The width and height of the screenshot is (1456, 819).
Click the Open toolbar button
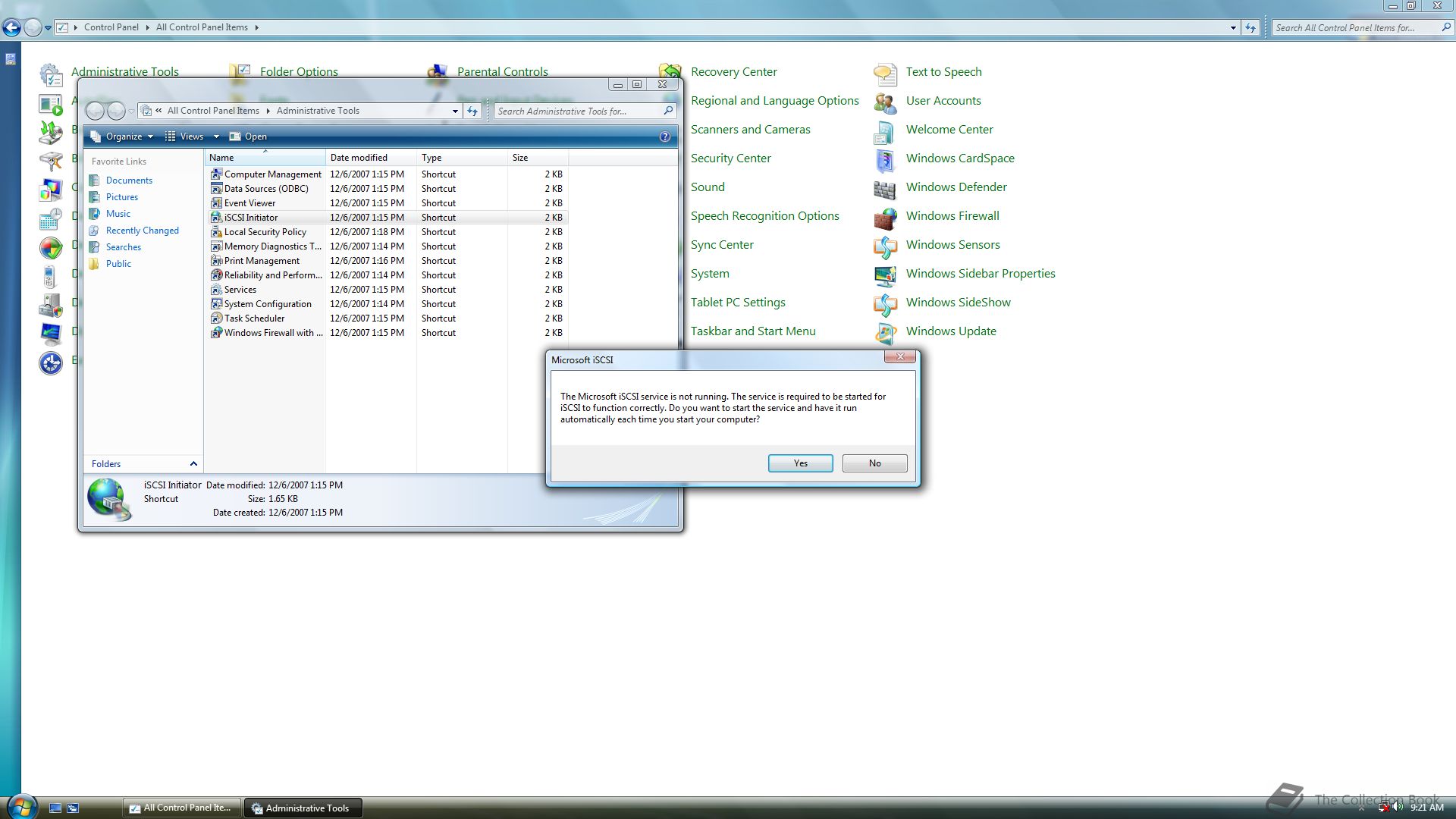tap(248, 136)
